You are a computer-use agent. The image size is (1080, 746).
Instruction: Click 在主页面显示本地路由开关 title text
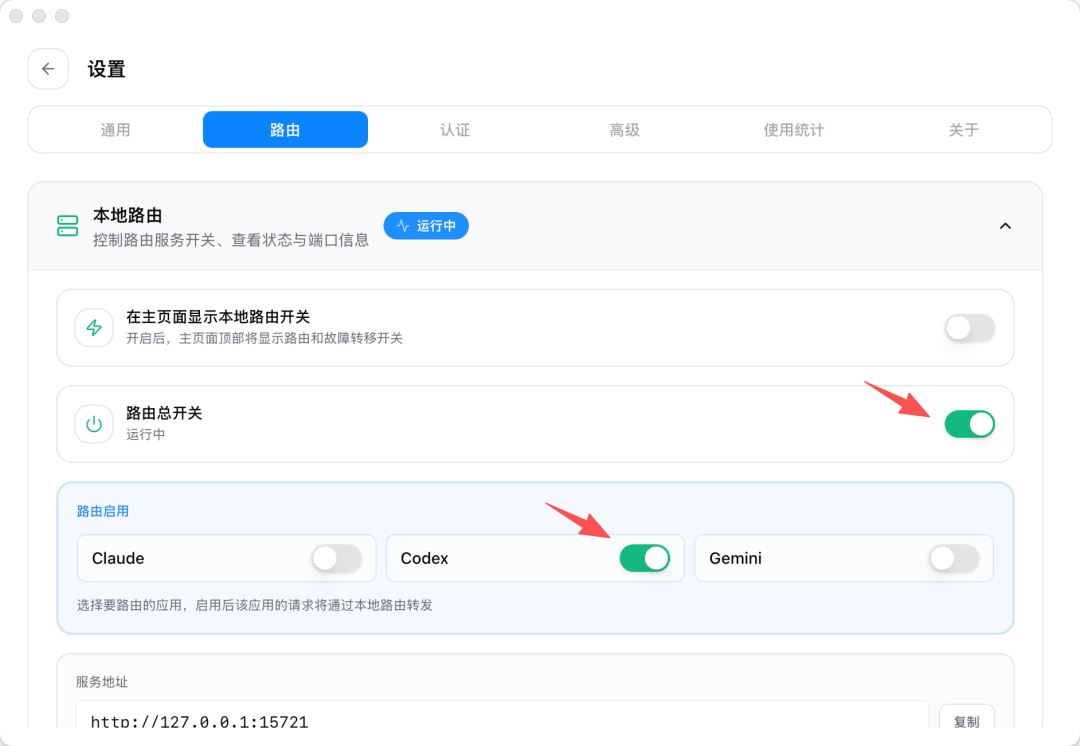pyautogui.click(x=218, y=317)
